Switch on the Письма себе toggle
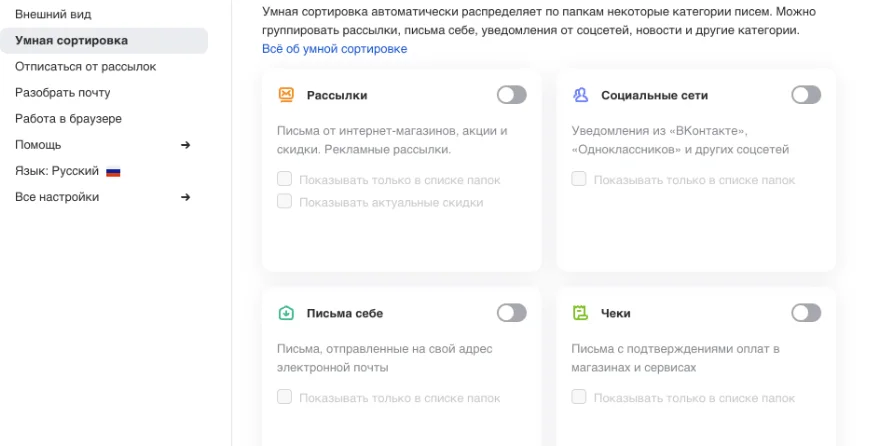873x446 pixels. click(x=511, y=313)
